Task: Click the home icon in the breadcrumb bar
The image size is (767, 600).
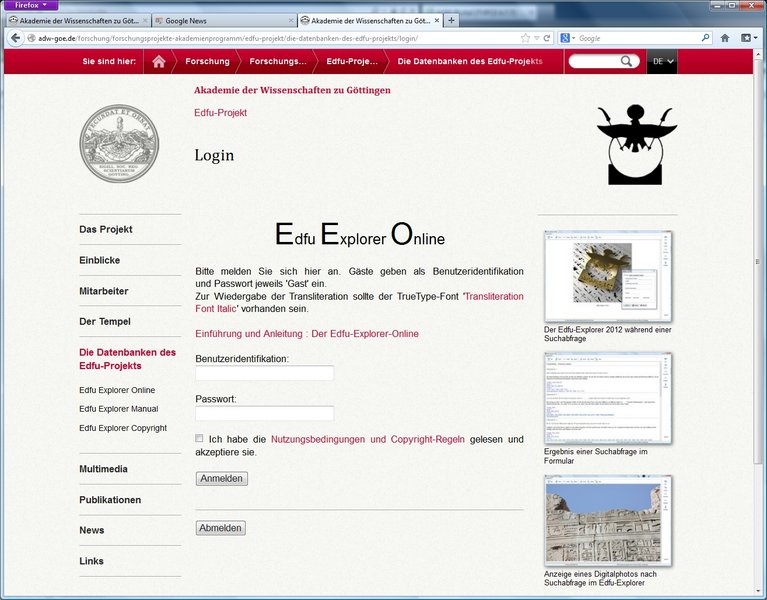Action: (x=158, y=62)
